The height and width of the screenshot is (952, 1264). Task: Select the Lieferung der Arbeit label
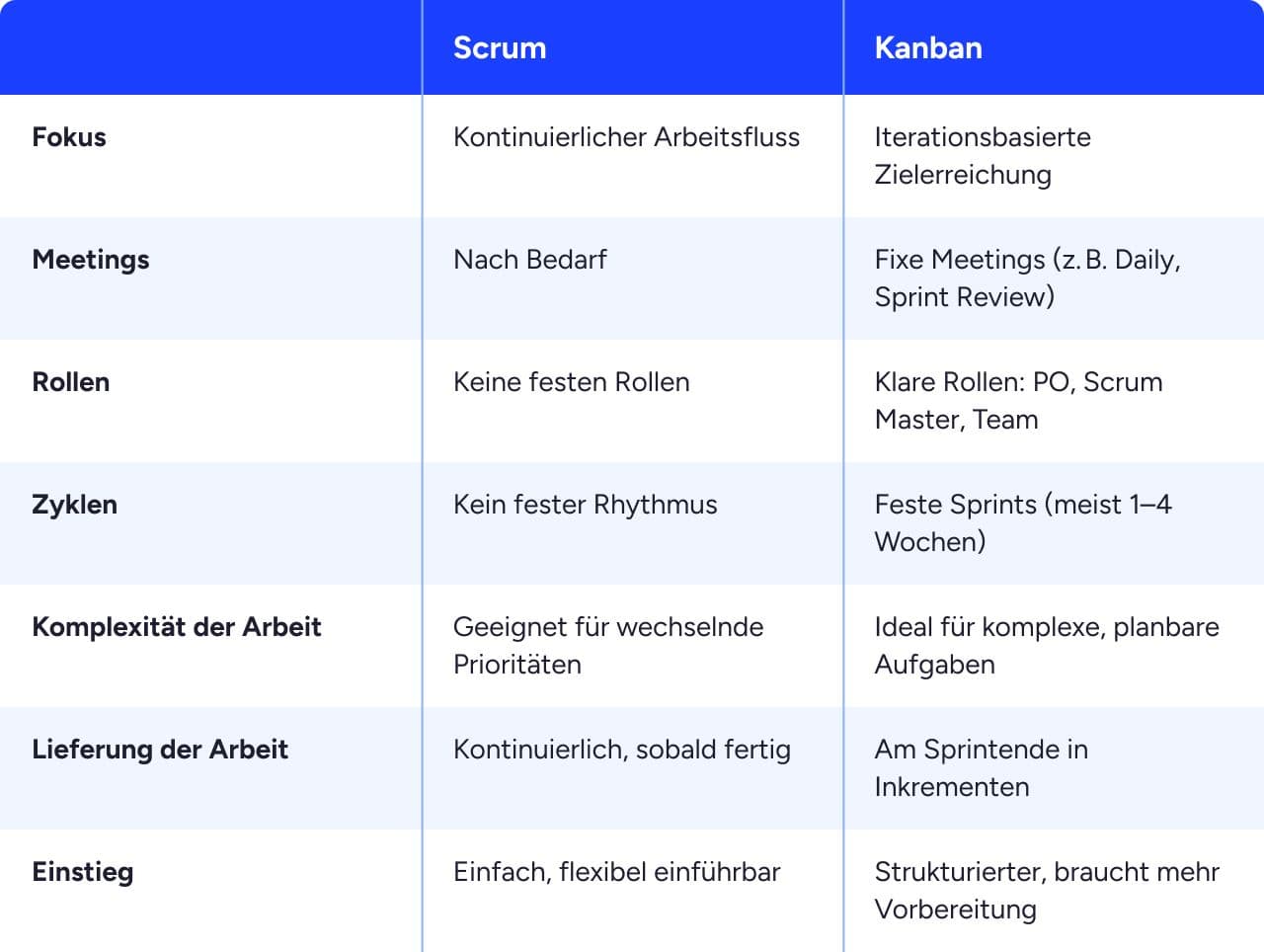(160, 750)
